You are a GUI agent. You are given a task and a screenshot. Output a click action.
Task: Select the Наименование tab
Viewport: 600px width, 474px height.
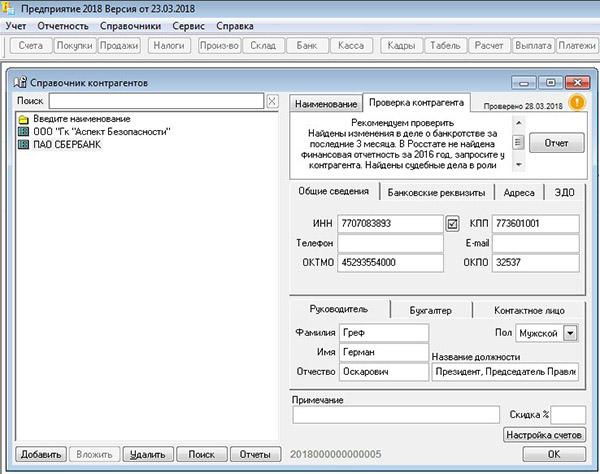pyautogui.click(x=325, y=104)
